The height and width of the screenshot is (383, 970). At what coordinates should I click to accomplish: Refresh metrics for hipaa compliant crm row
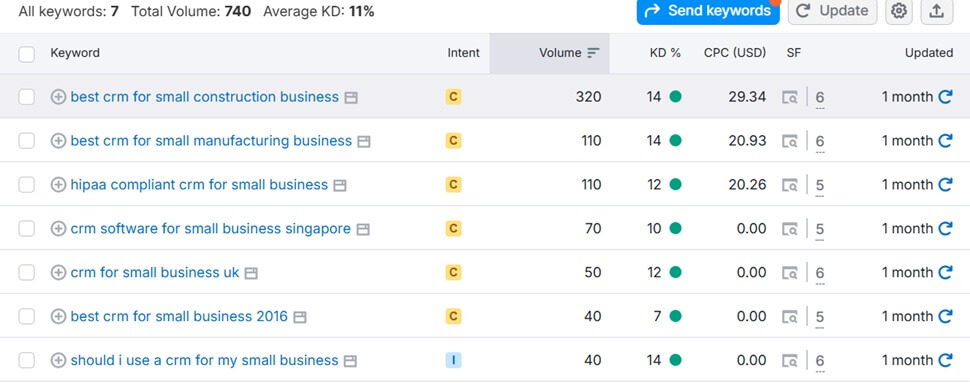coord(945,185)
